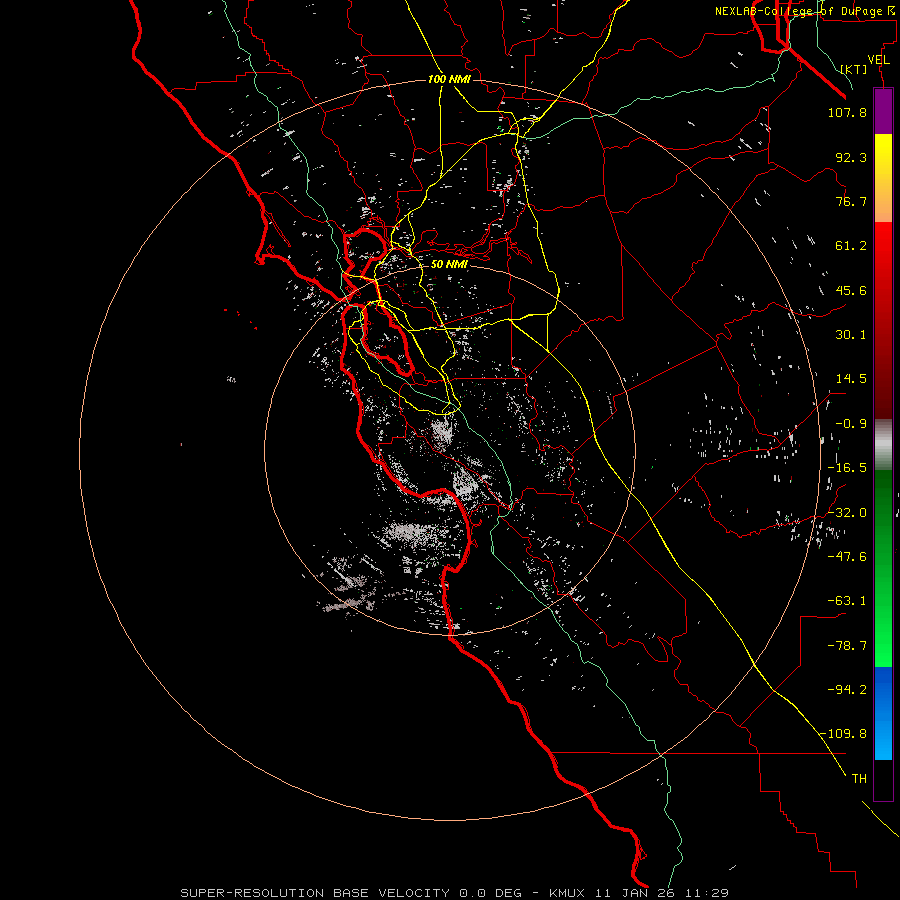The height and width of the screenshot is (900, 900).
Task: Click the 'SUPER-RESOLUTION BASE VELOCITY' caption text
Action: coord(315,893)
